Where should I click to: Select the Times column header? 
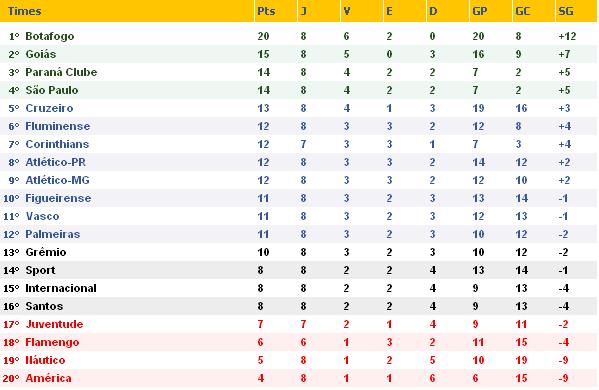(x=24, y=11)
